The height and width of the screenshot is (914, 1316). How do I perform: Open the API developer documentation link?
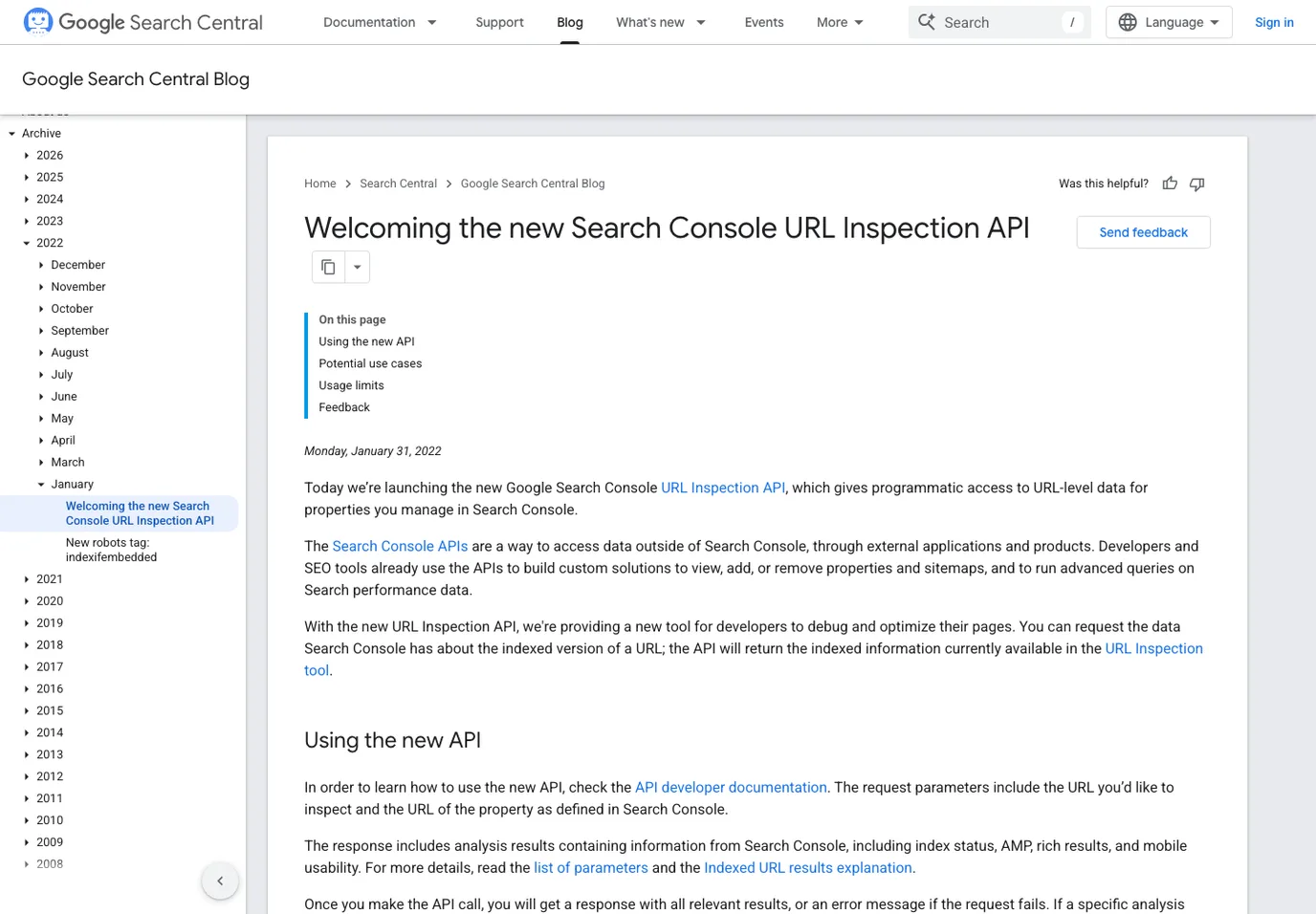point(731,788)
